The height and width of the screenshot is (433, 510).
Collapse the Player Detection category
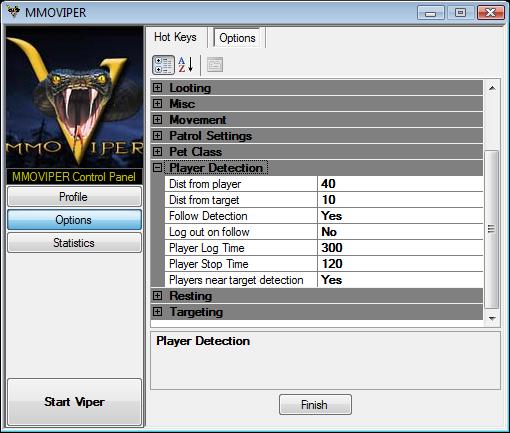[x=157, y=168]
